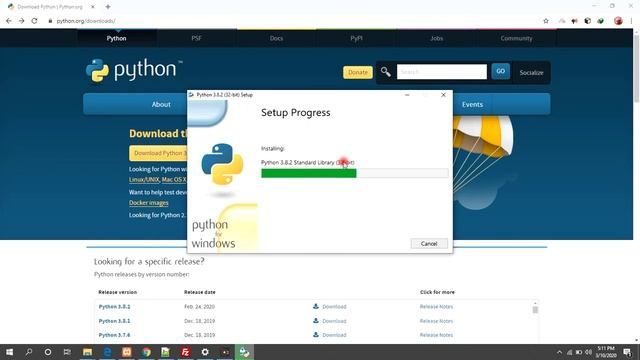Open the Python 3.8.2 release link

(114, 307)
